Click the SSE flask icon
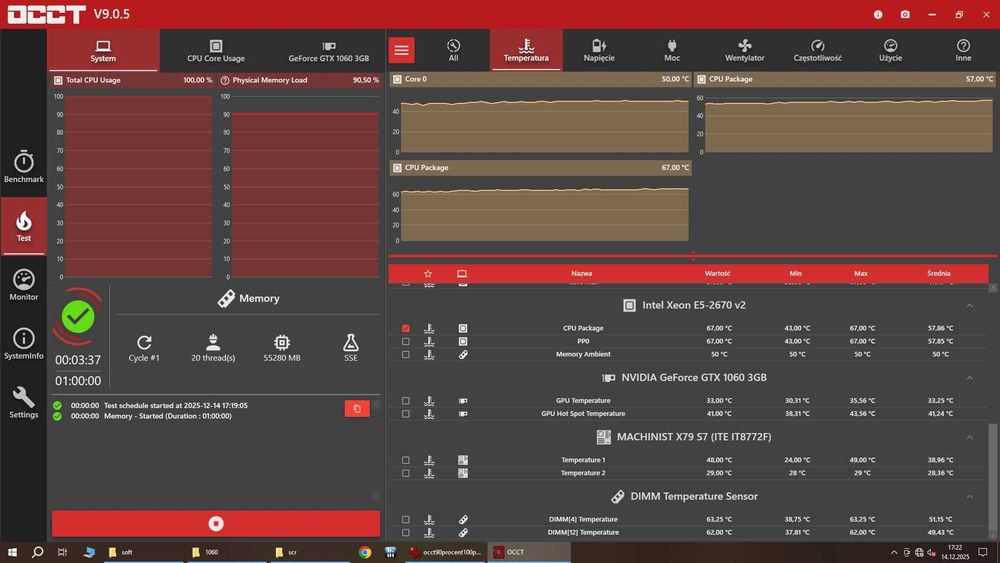1000x563 pixels. coord(351,342)
